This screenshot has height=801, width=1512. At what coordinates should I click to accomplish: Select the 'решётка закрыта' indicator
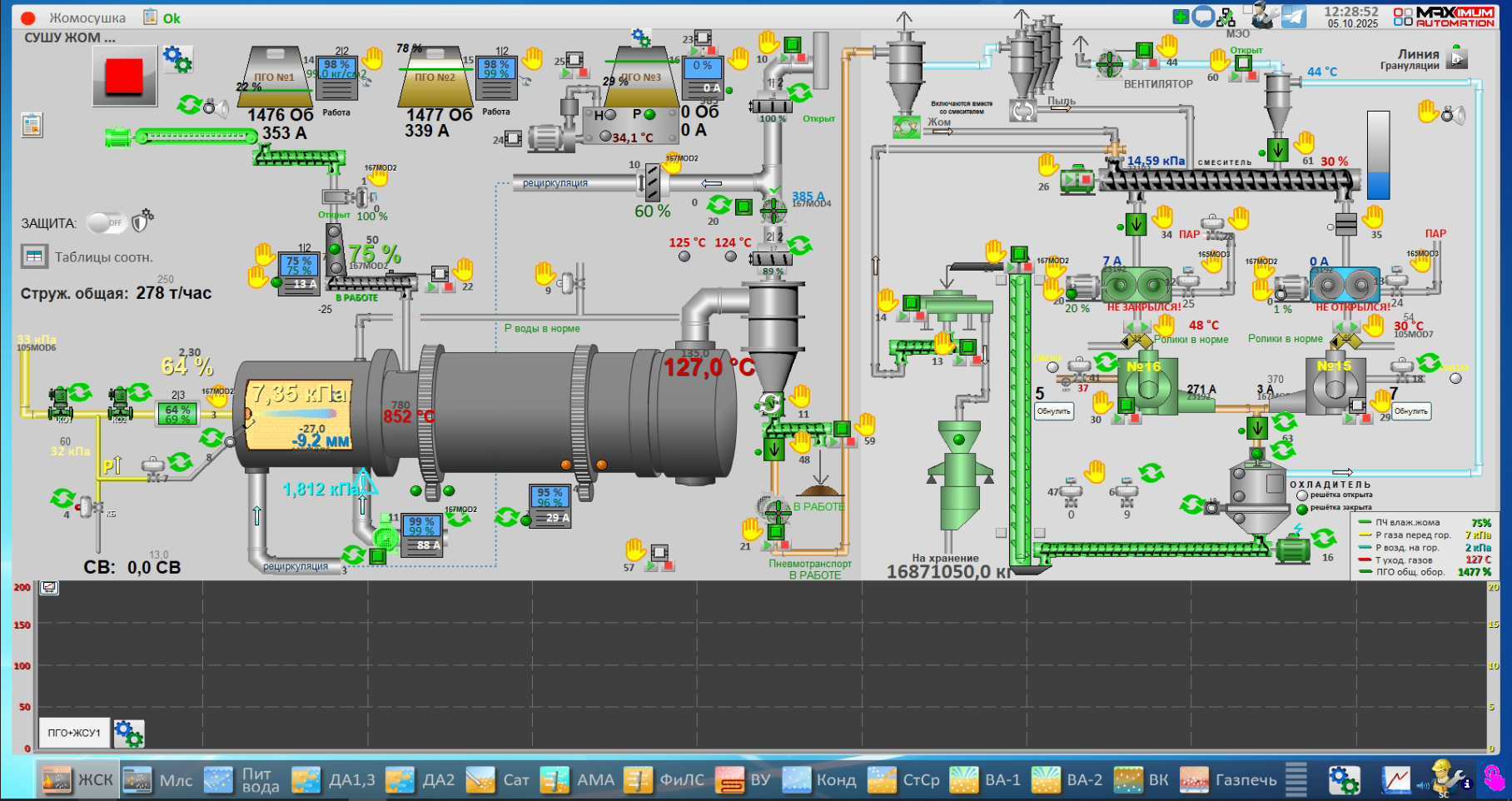[1302, 508]
